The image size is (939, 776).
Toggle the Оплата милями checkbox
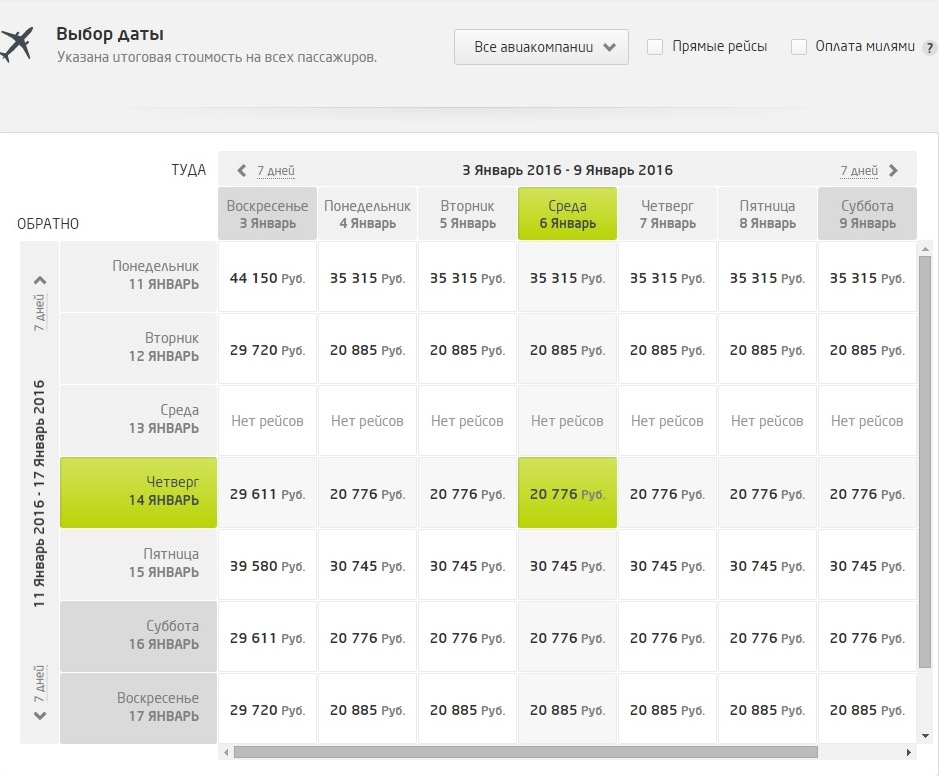click(799, 47)
